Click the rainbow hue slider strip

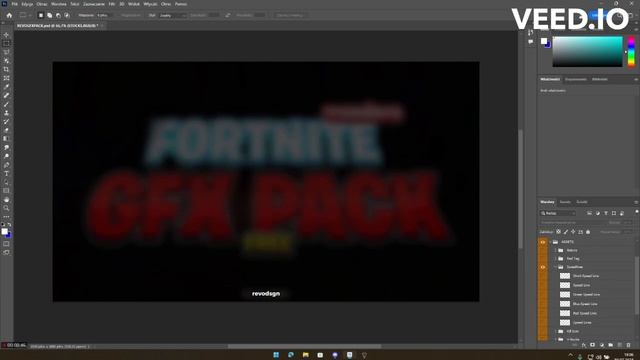(x=631, y=51)
